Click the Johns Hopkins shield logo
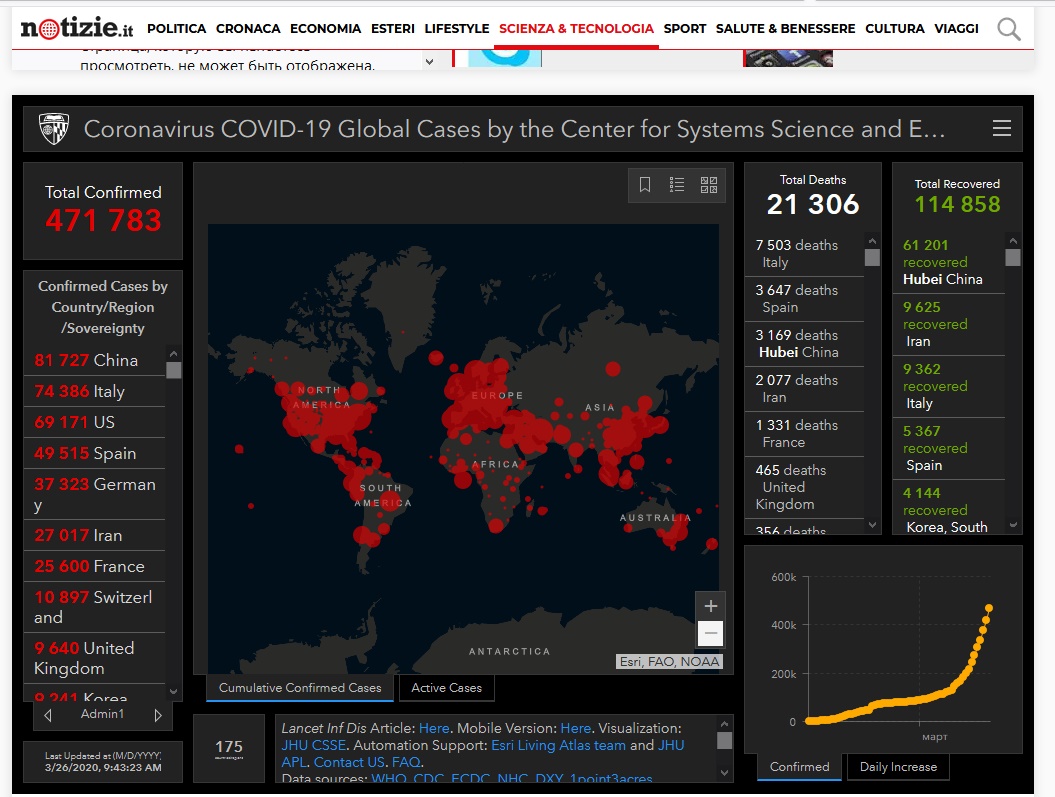 tap(54, 128)
